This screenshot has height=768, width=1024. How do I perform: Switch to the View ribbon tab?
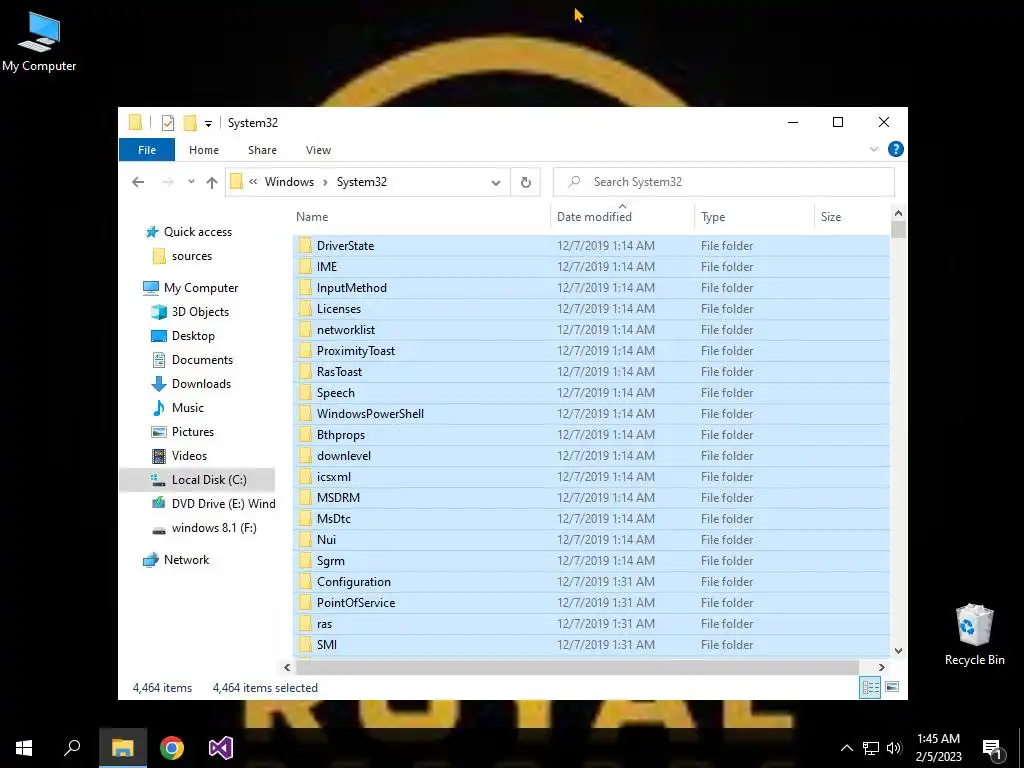tap(318, 150)
